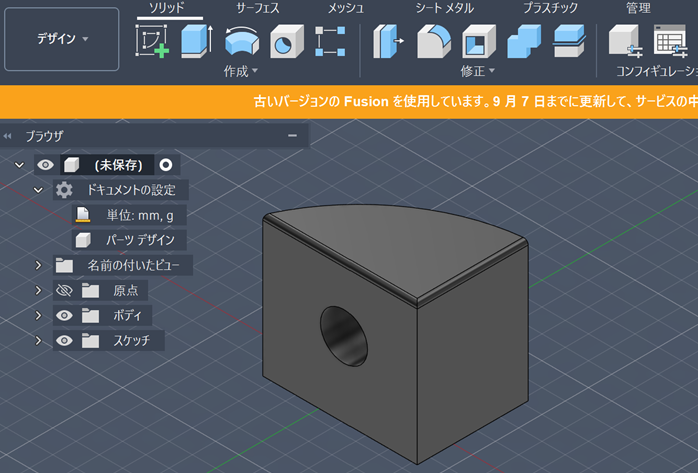Select the Fillet tool
This screenshot has height=473, width=698.
tap(434, 41)
